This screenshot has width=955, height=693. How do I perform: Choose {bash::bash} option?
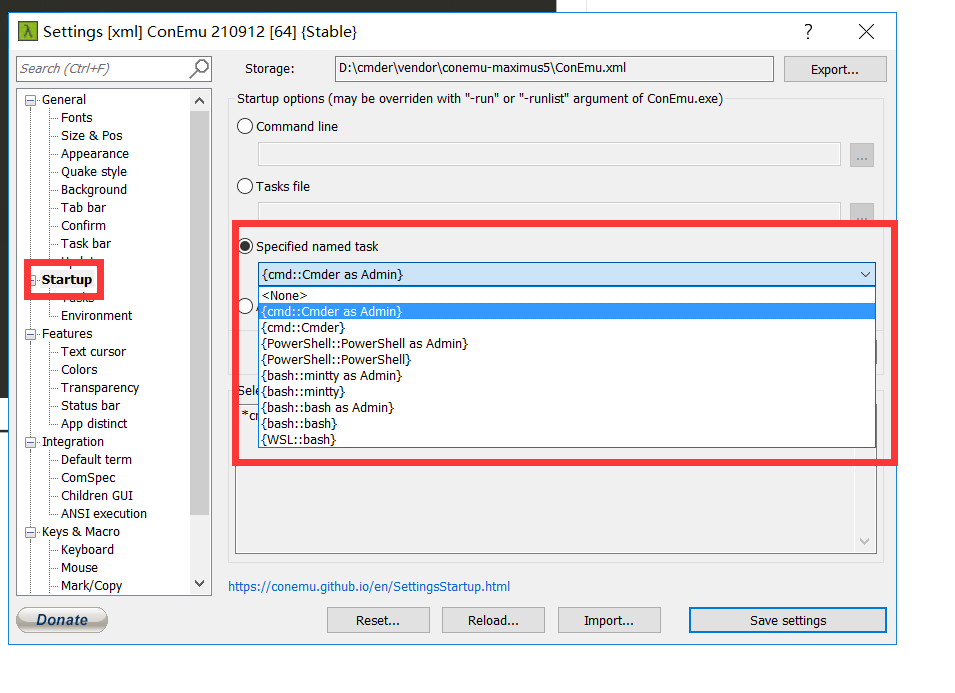click(566, 423)
